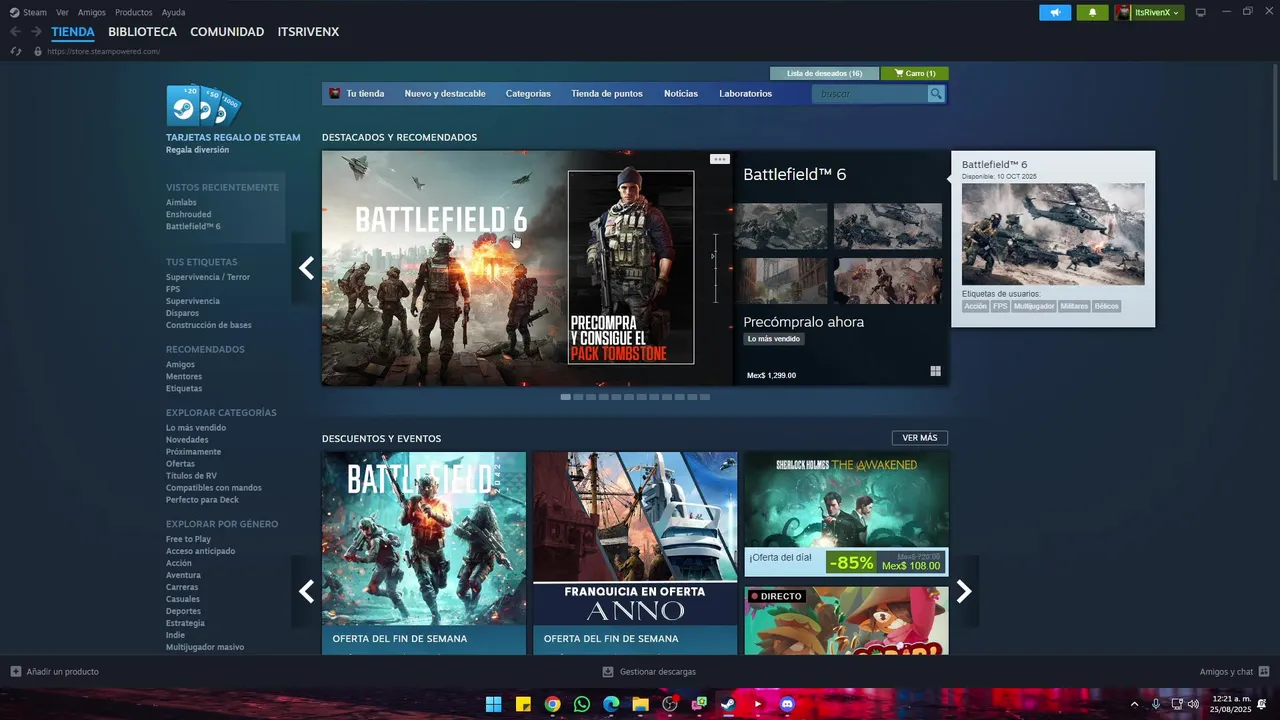This screenshot has width=1280, height=720.
Task: Open Gestionar descargas
Action: [x=649, y=672]
